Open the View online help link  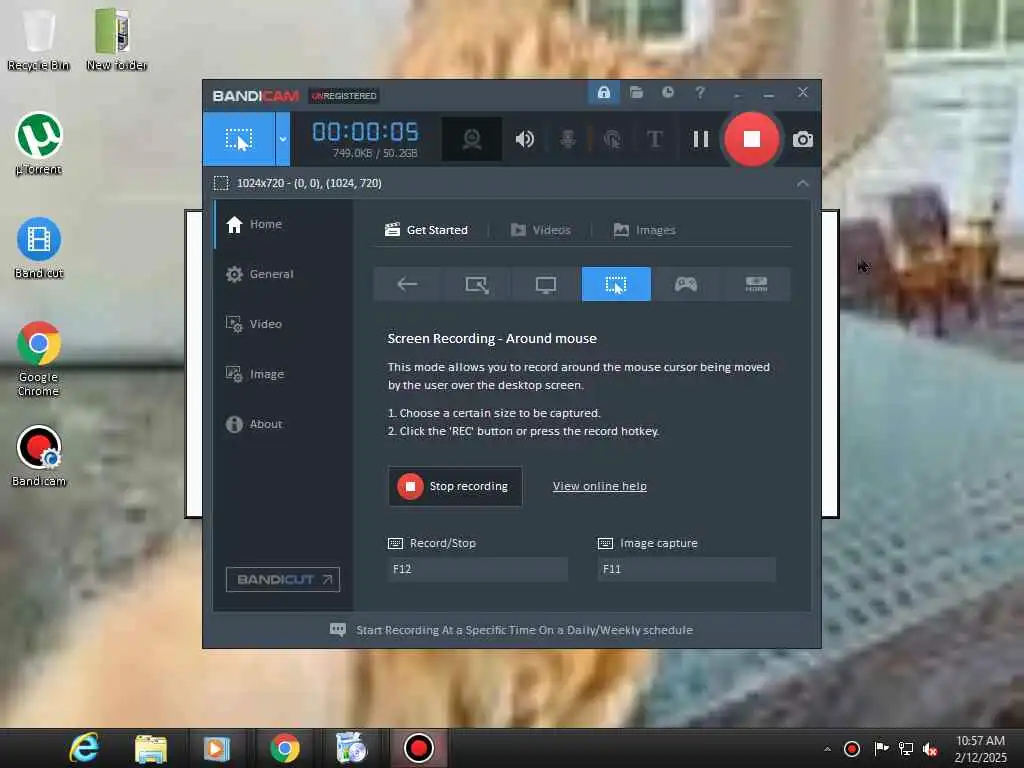[x=600, y=487]
